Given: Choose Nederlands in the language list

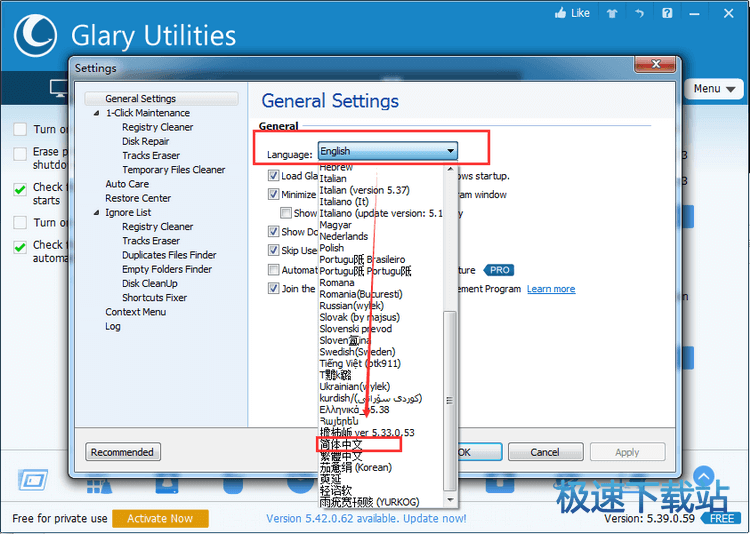Looking at the screenshot, I should click(343, 236).
